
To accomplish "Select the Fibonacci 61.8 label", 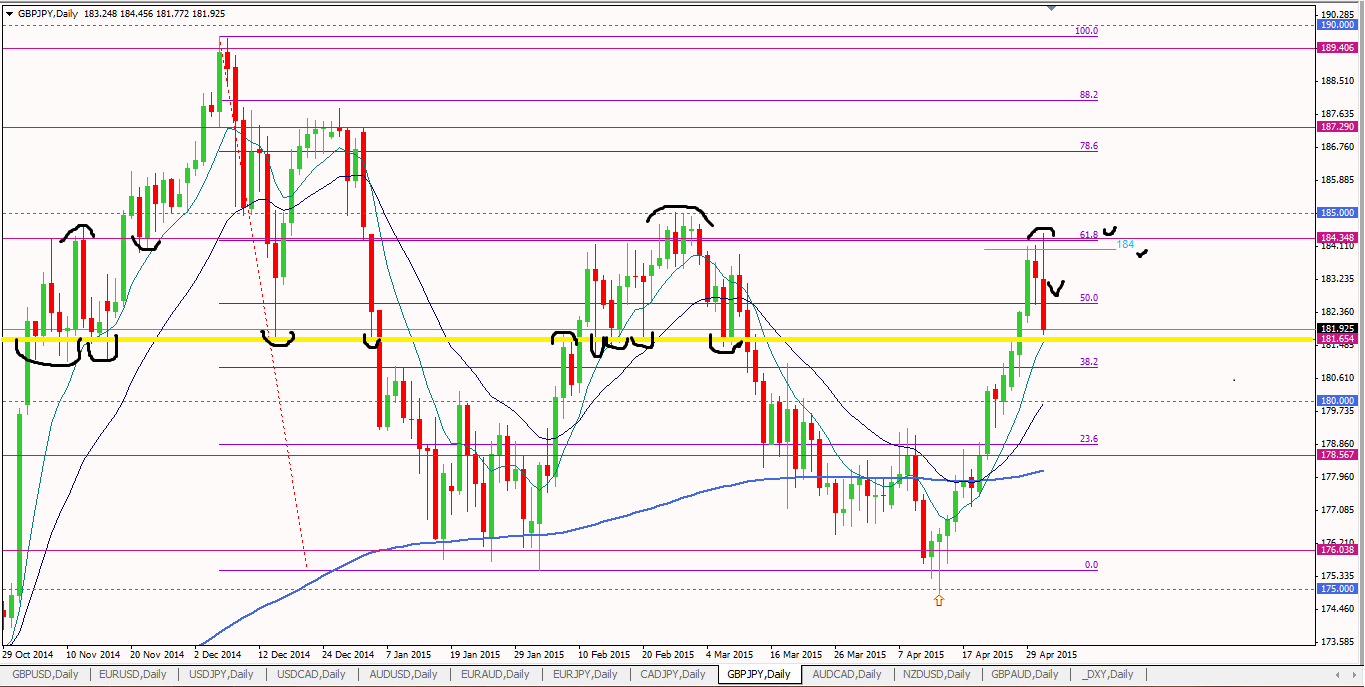I will click(x=1089, y=235).
